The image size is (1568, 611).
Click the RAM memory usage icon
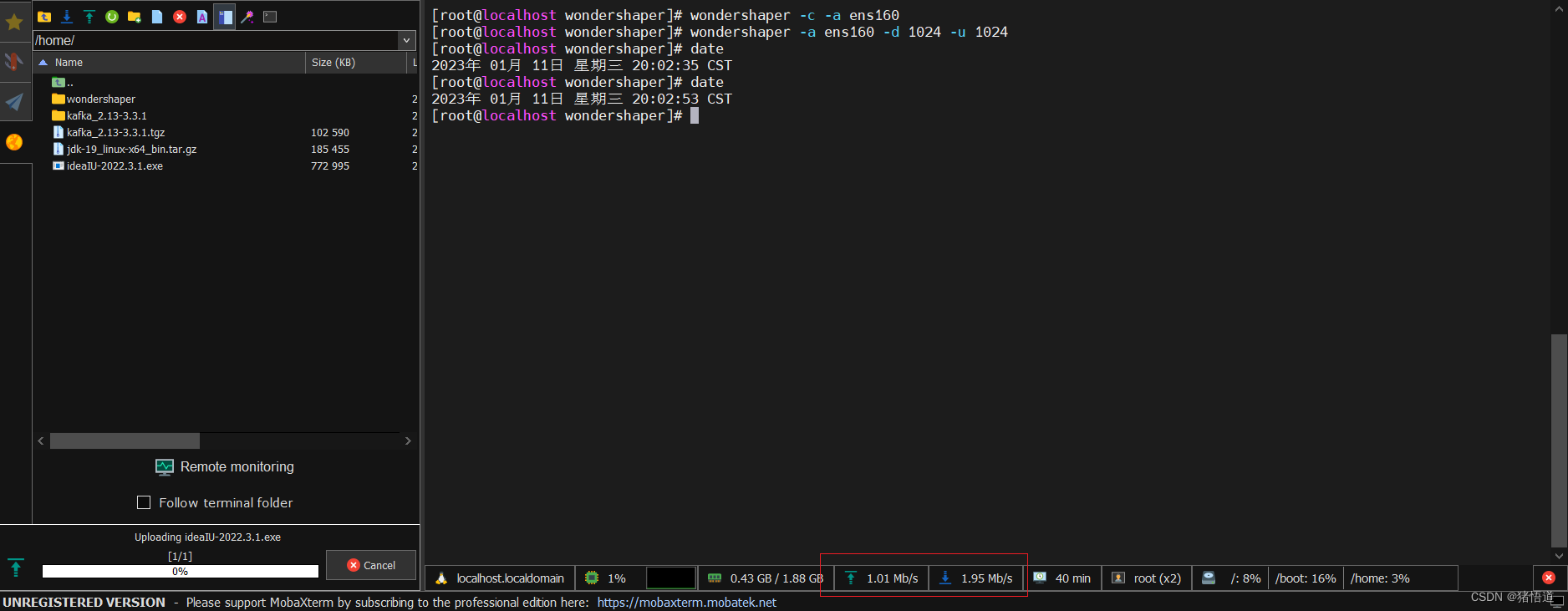715,578
